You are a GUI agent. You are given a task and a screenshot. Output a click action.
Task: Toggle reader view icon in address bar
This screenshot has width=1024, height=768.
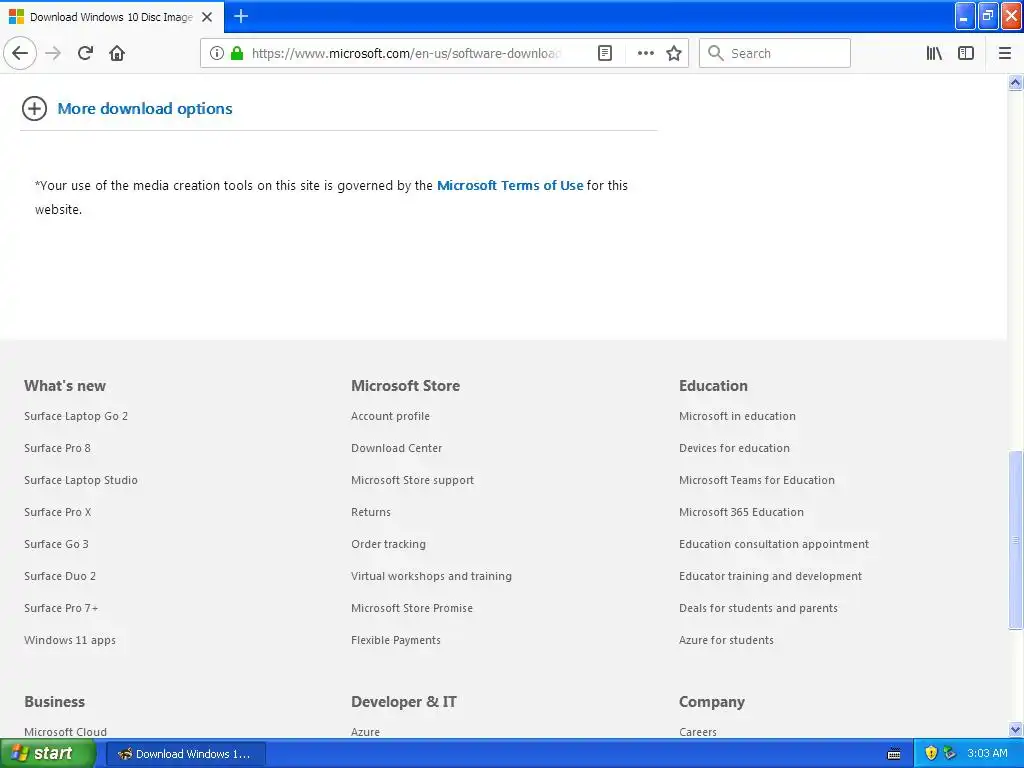[x=605, y=54]
